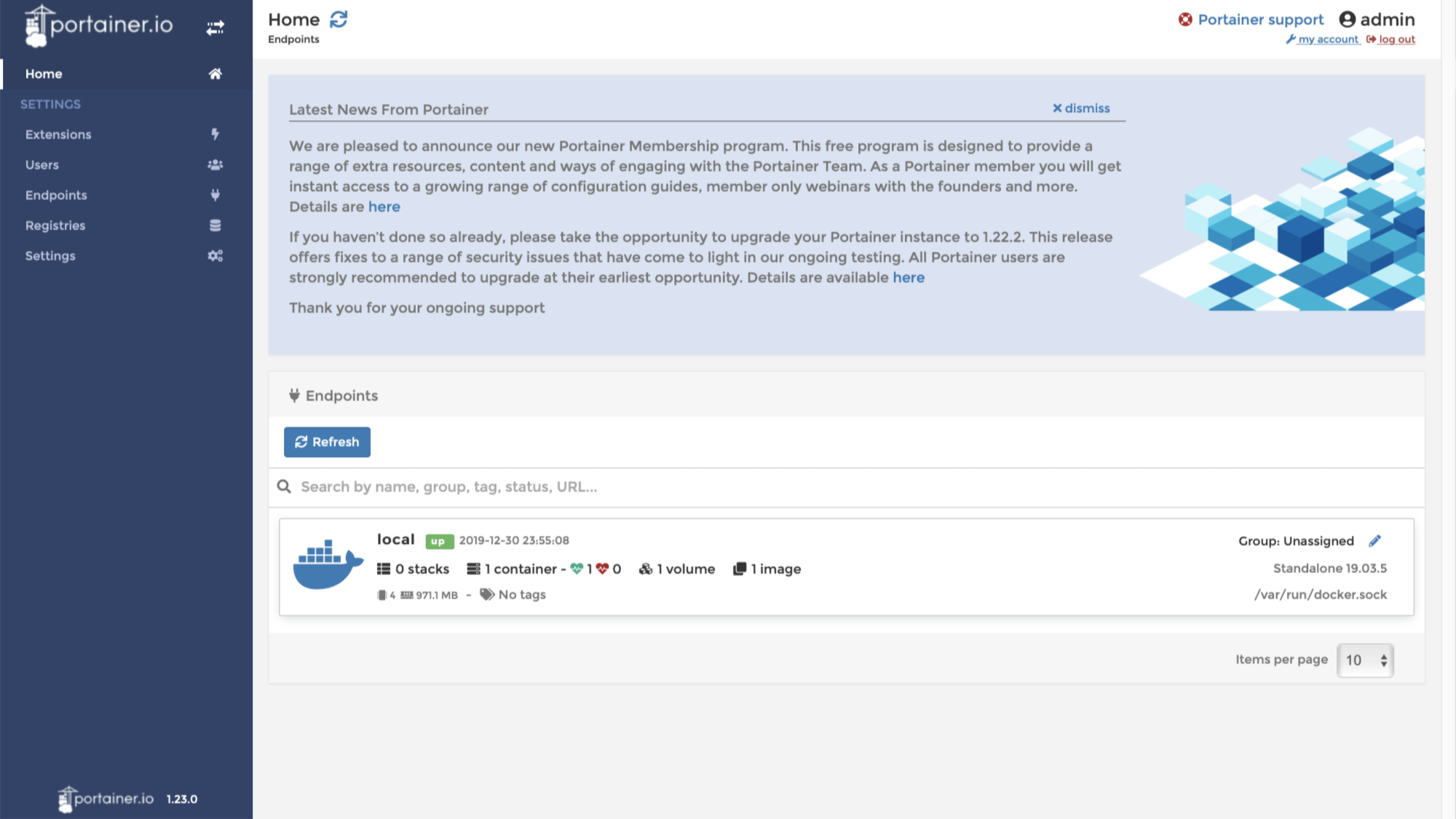Open Users via people icon
The image size is (1456, 819).
click(215, 165)
